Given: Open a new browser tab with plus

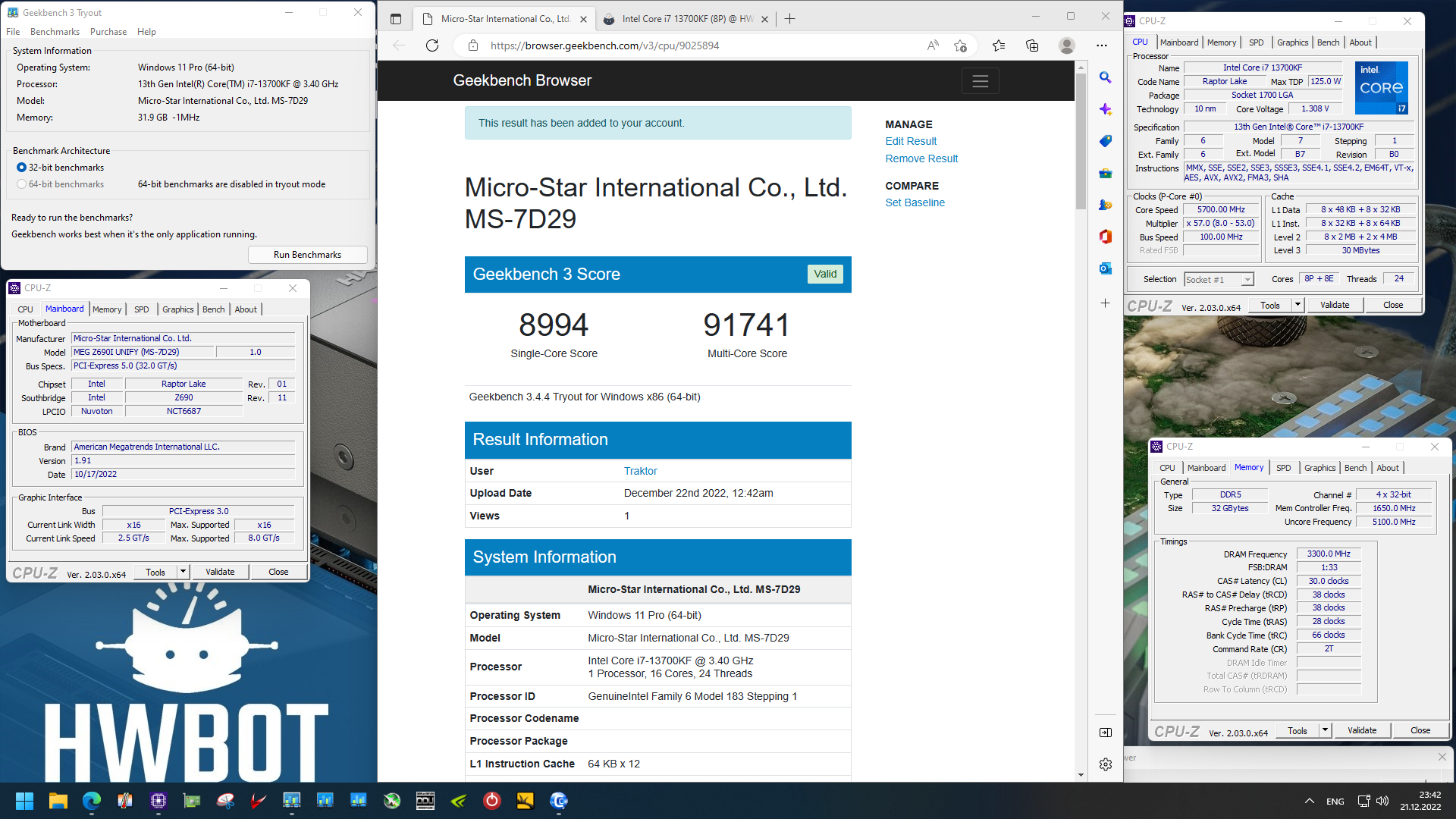Looking at the screenshot, I should click(x=789, y=19).
